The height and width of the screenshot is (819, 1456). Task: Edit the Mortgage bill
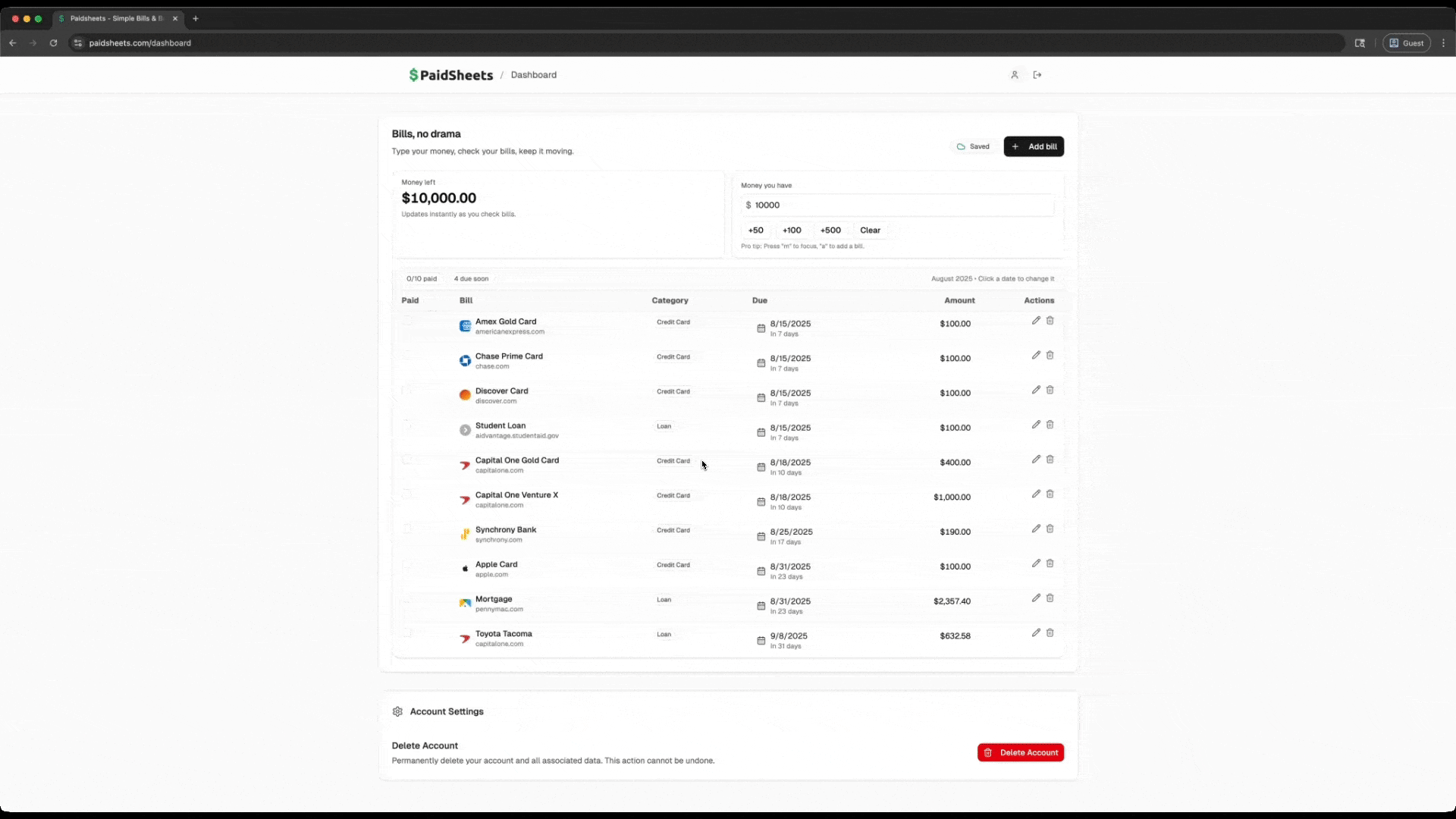(x=1036, y=598)
